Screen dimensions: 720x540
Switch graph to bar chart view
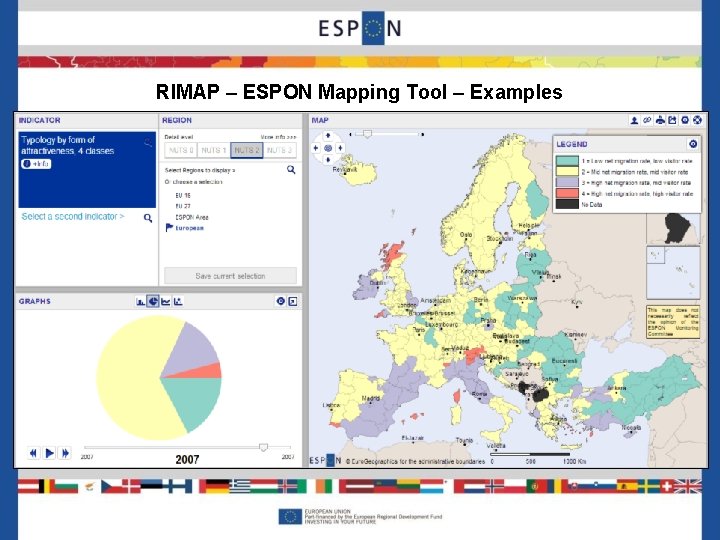pyautogui.click(x=141, y=301)
